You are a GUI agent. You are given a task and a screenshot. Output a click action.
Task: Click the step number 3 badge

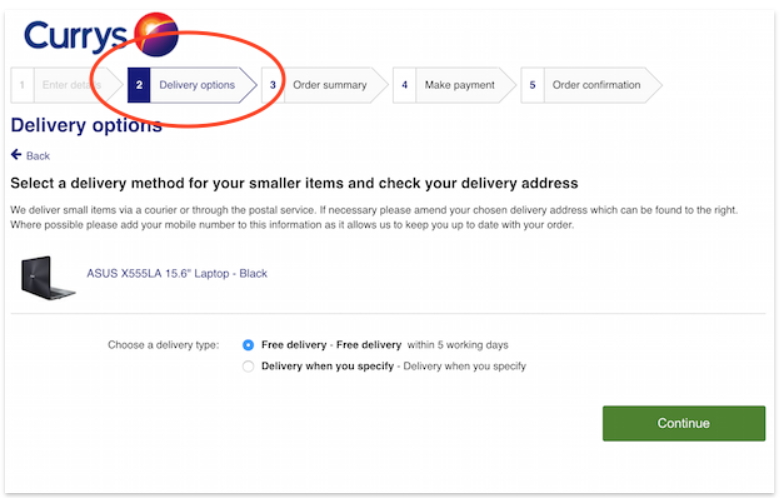tap(273, 85)
